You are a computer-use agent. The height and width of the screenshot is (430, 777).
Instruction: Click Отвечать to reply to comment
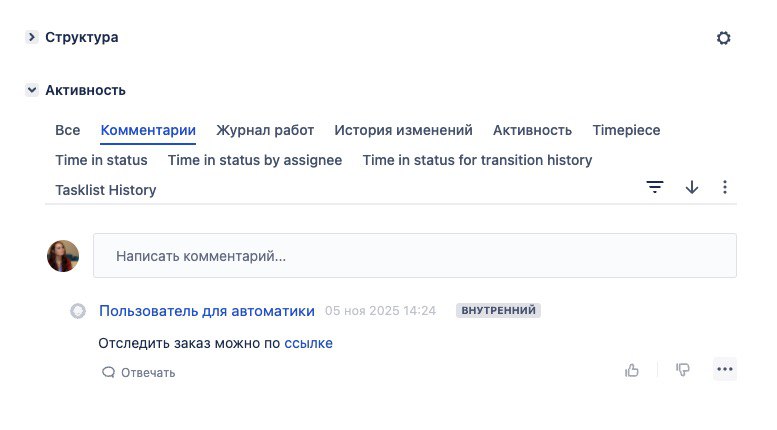pos(139,373)
